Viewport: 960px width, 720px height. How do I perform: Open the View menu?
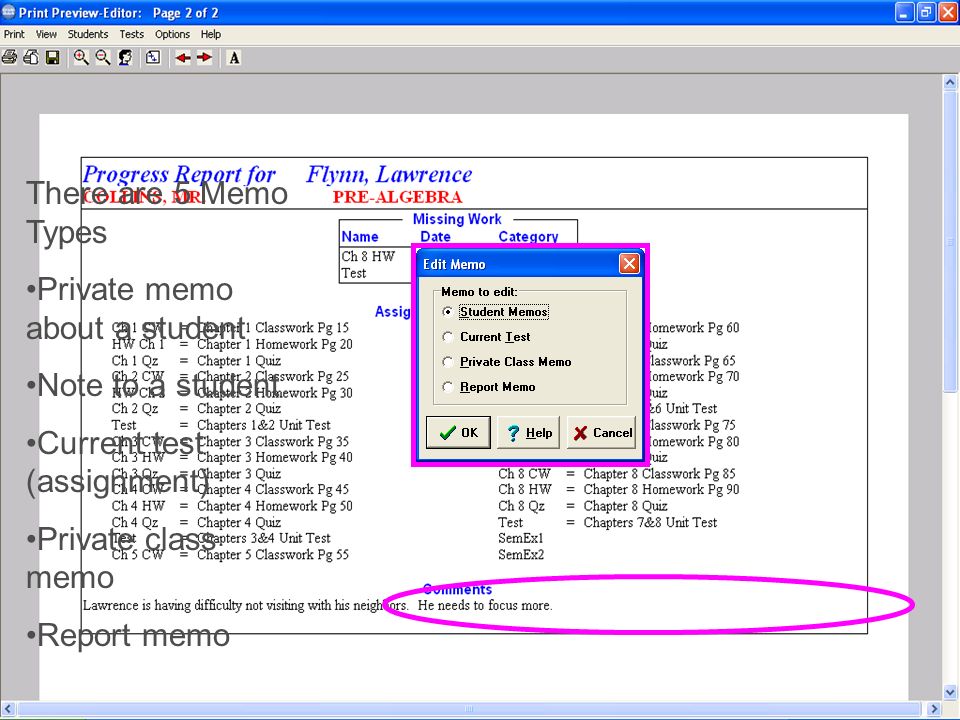pos(46,34)
